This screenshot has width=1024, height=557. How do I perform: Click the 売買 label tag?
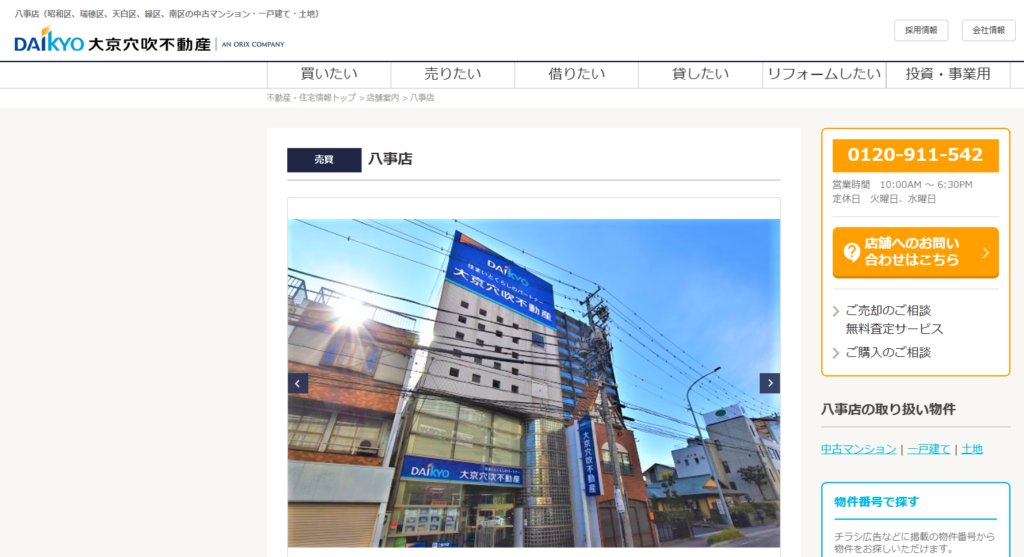point(324,160)
